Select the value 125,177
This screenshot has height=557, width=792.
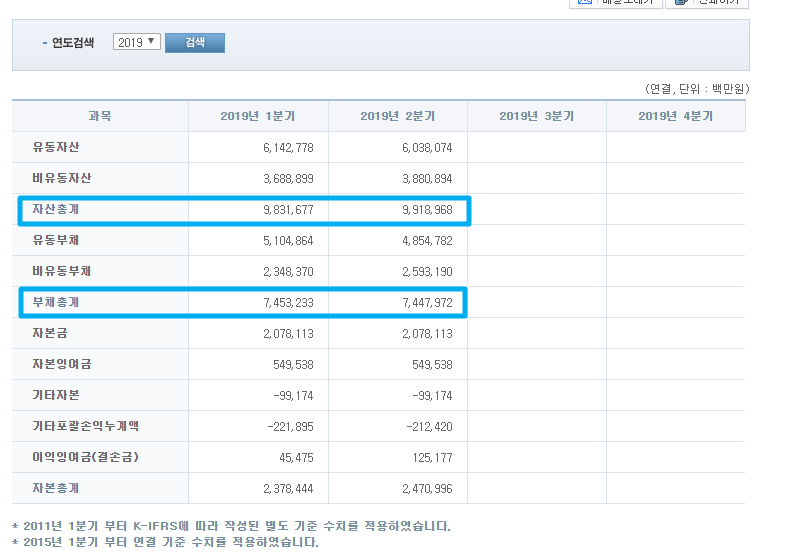point(432,458)
